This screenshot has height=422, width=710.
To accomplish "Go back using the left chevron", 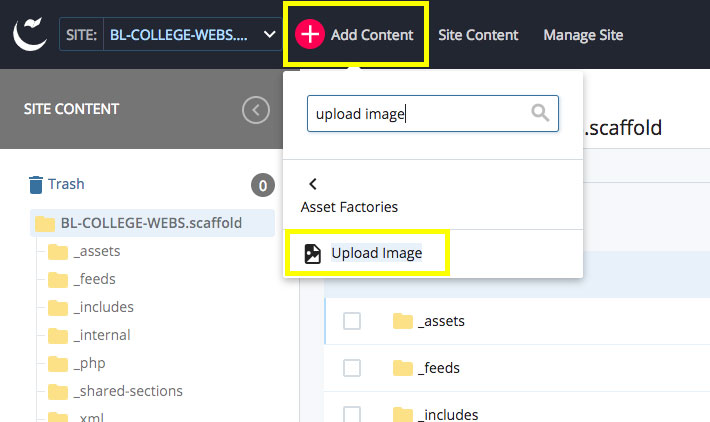I will pos(313,184).
